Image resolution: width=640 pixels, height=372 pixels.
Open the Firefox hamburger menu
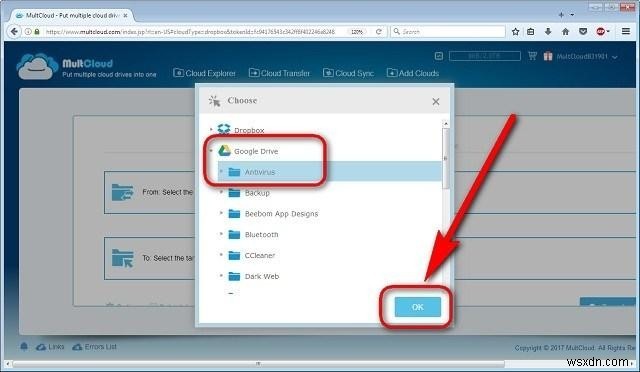pyautogui.click(x=626, y=31)
